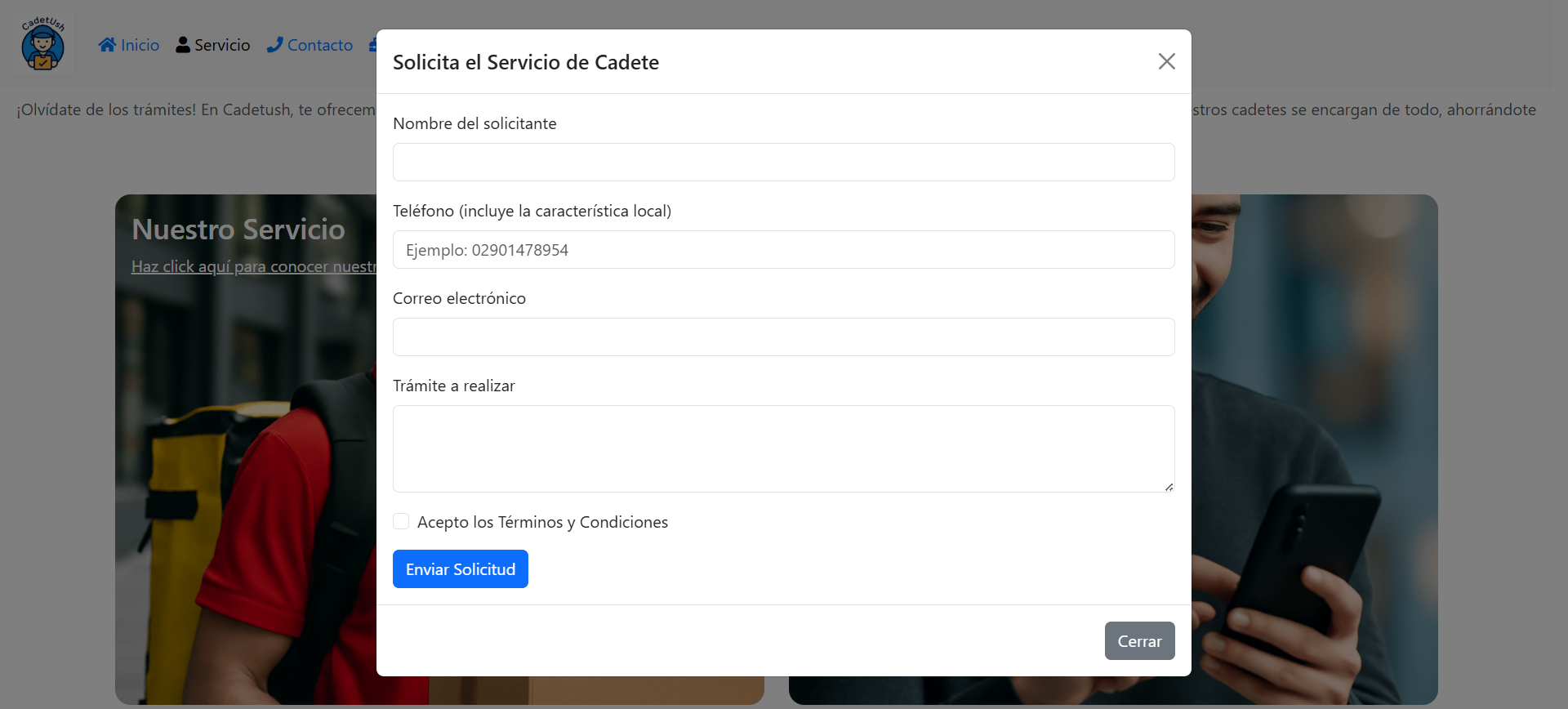1568x709 pixels.
Task: Follow the 'Haz click aquí' link
Action: [x=253, y=266]
